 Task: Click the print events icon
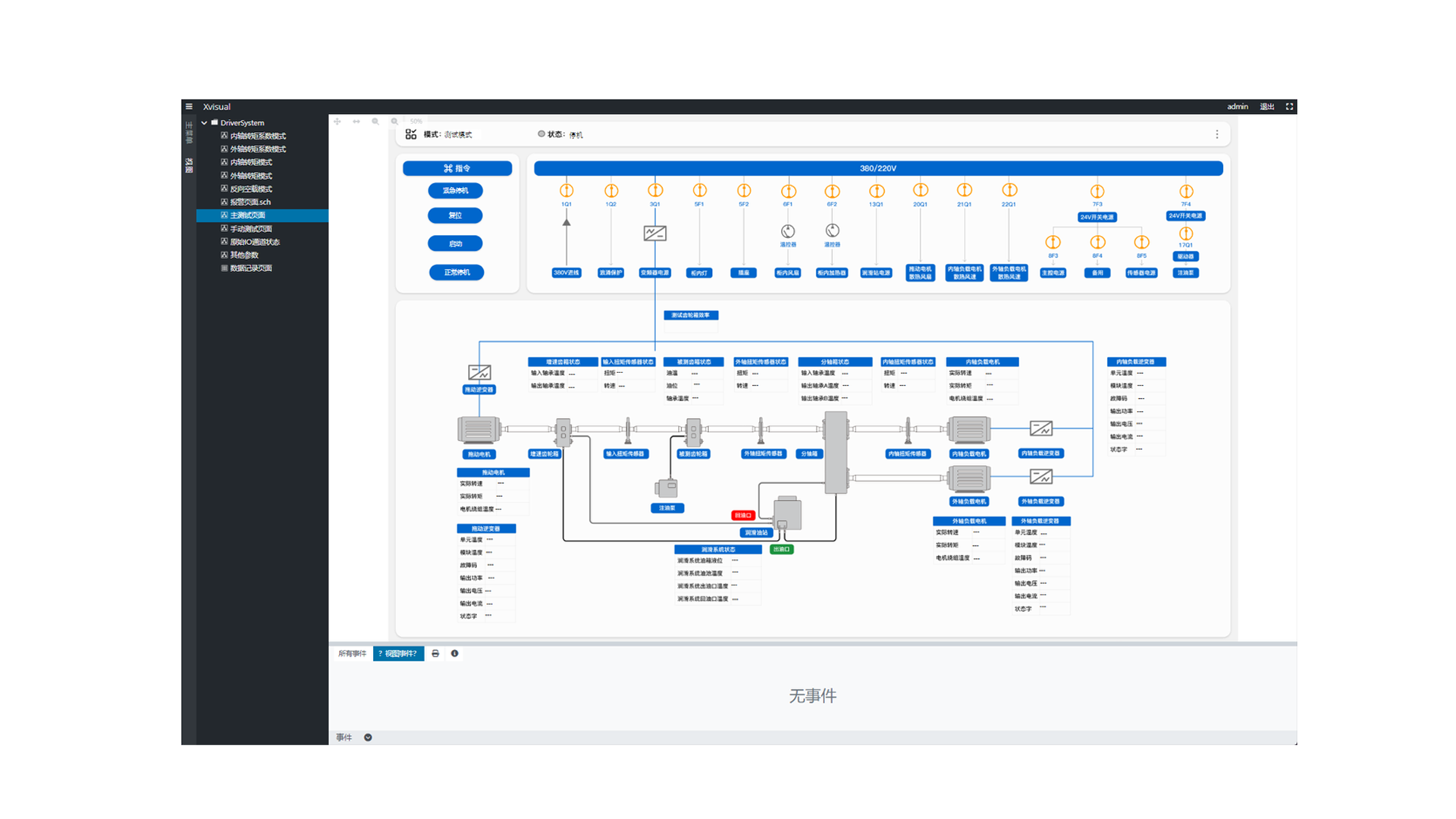pos(435,654)
